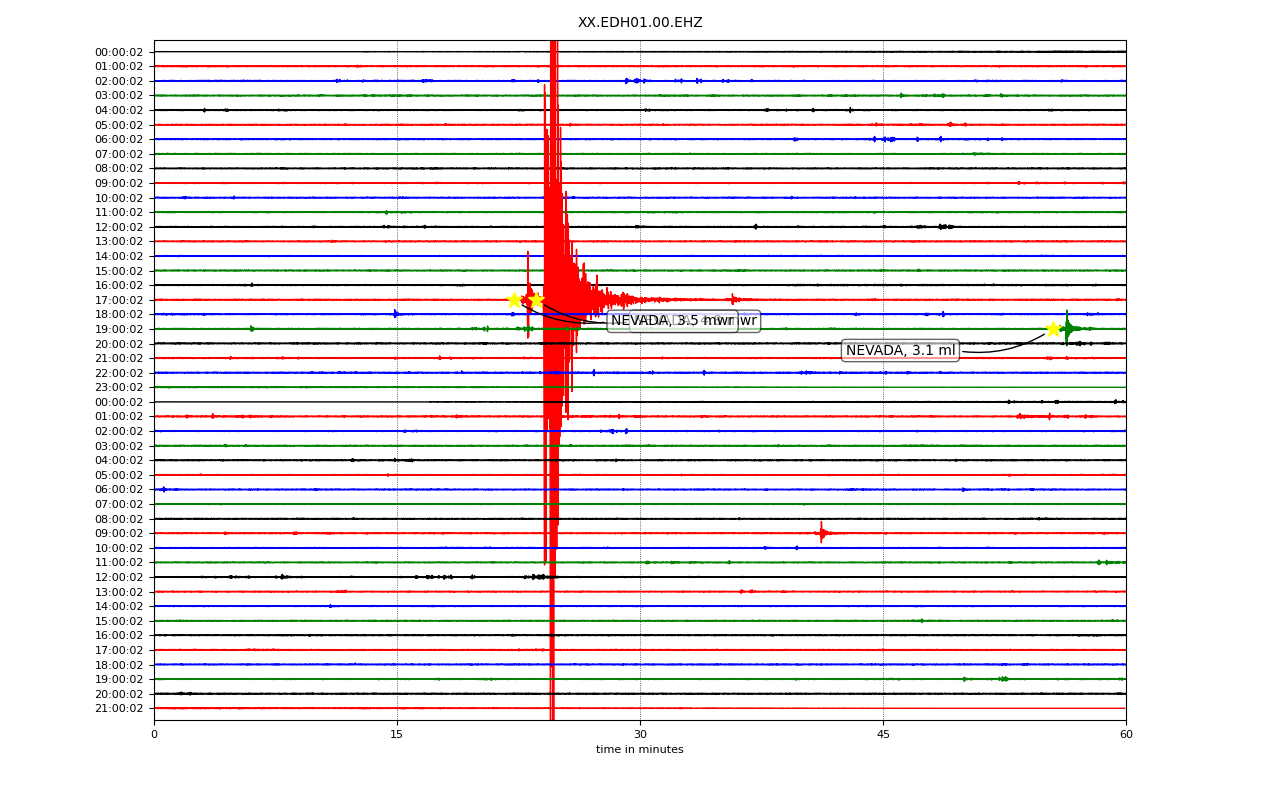The image size is (1280, 800).
Task: Click the 60 tick label on the time axis
Action: click(x=1126, y=735)
